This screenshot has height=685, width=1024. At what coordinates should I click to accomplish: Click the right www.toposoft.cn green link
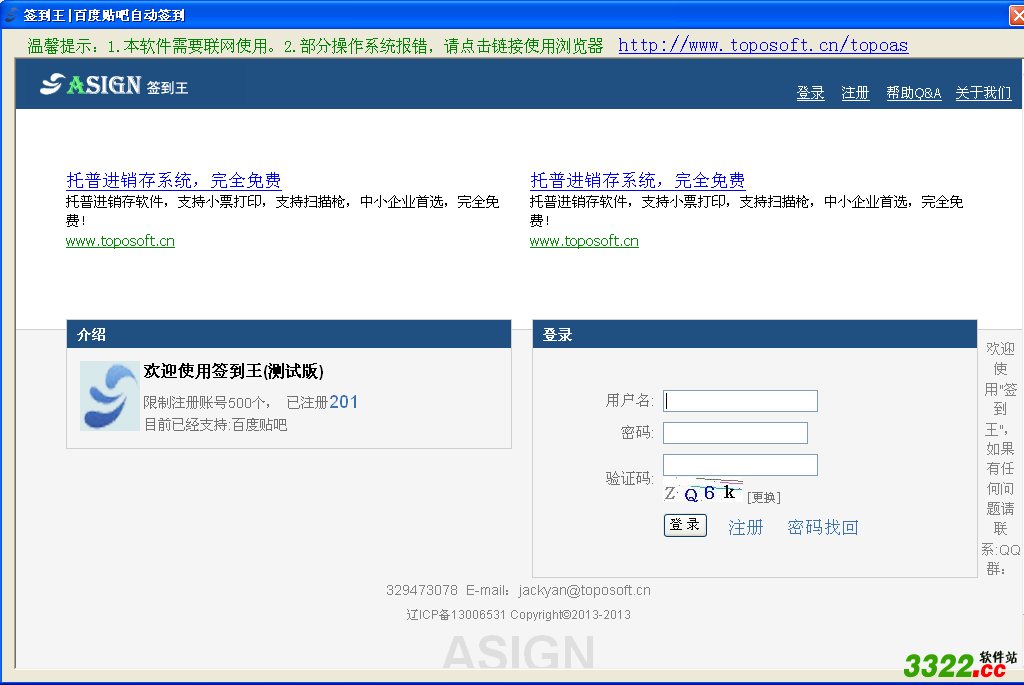pyautogui.click(x=584, y=241)
